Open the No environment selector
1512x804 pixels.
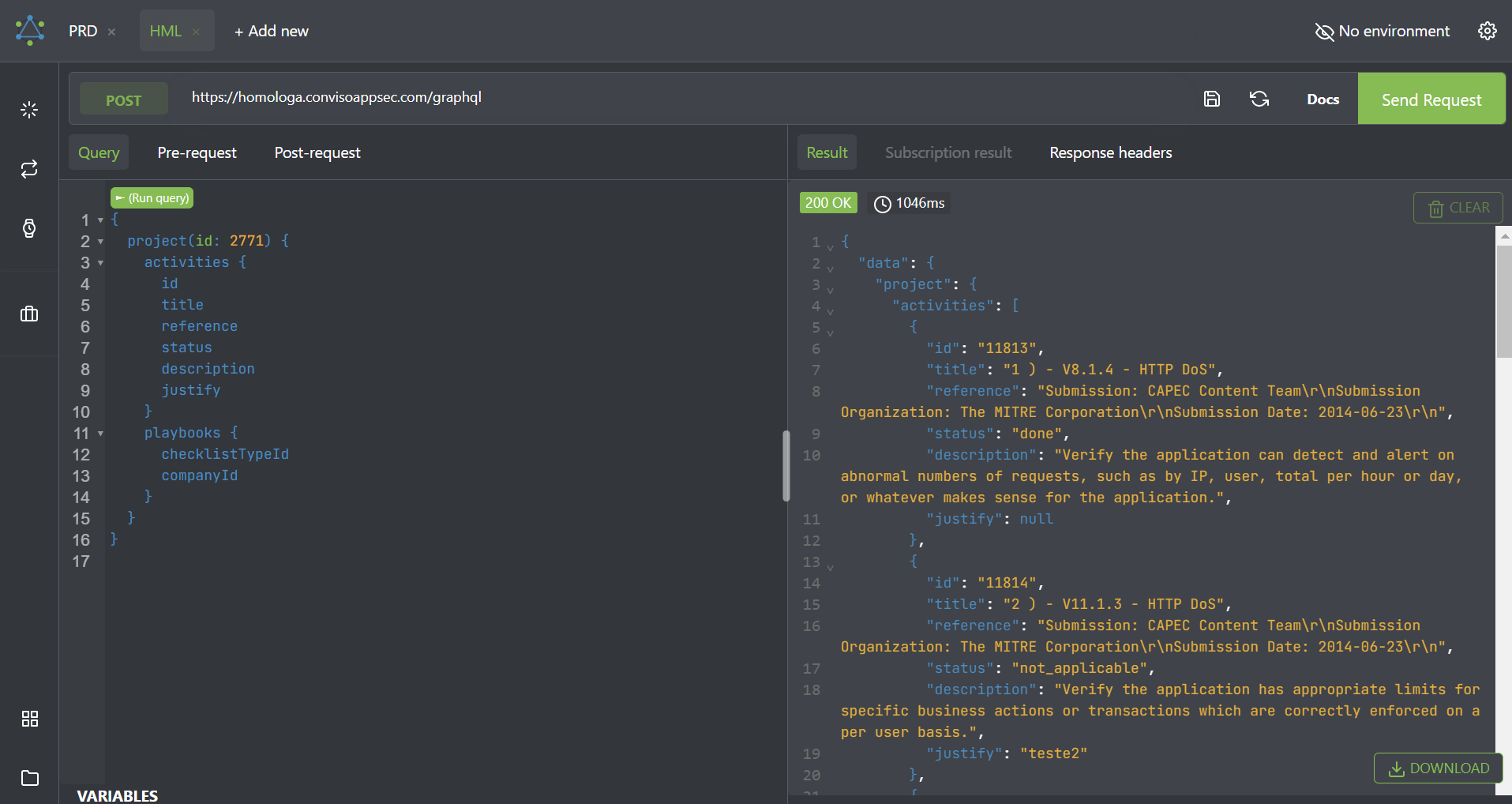click(1382, 31)
